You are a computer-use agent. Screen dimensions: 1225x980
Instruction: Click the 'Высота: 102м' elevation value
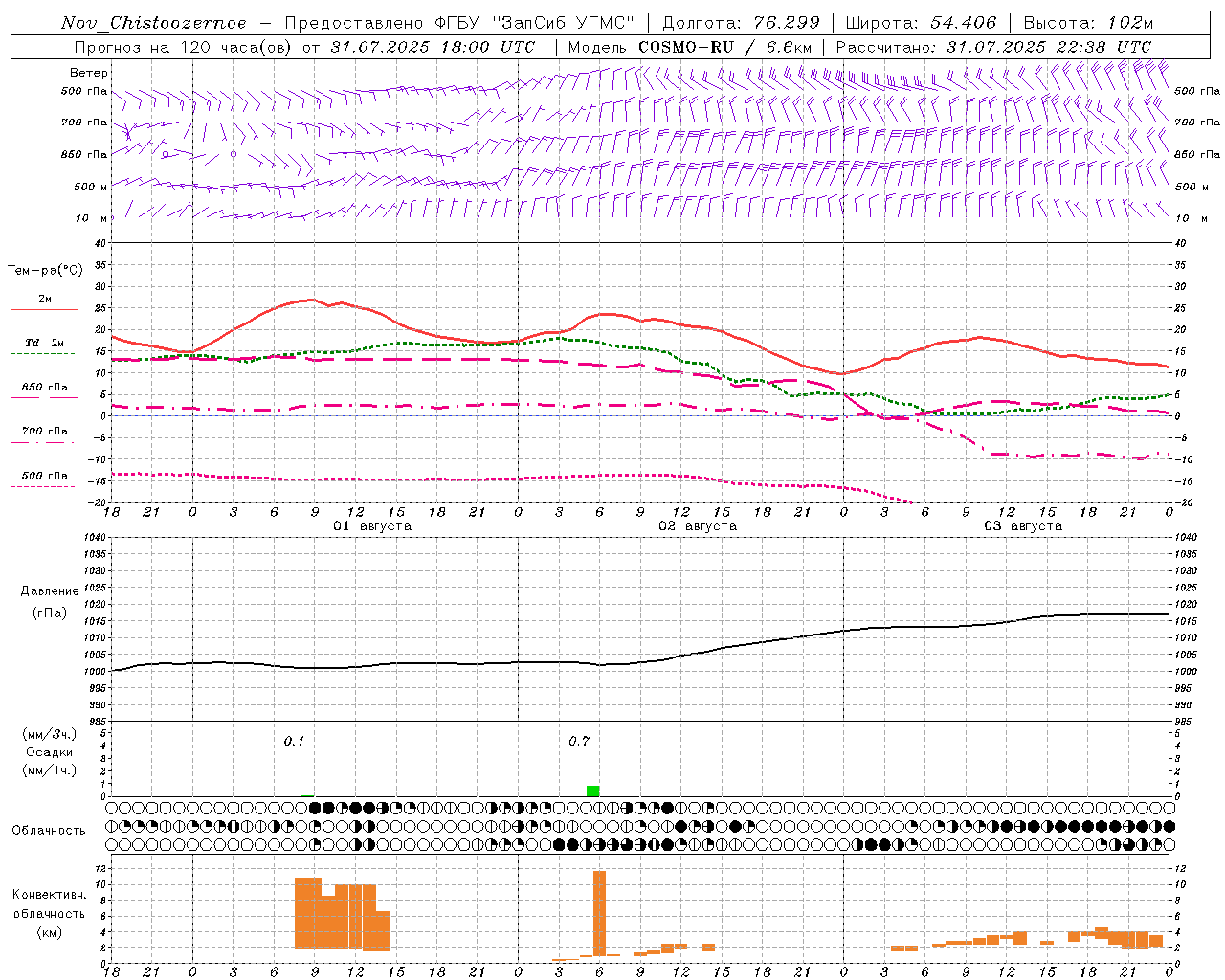click(x=1088, y=23)
